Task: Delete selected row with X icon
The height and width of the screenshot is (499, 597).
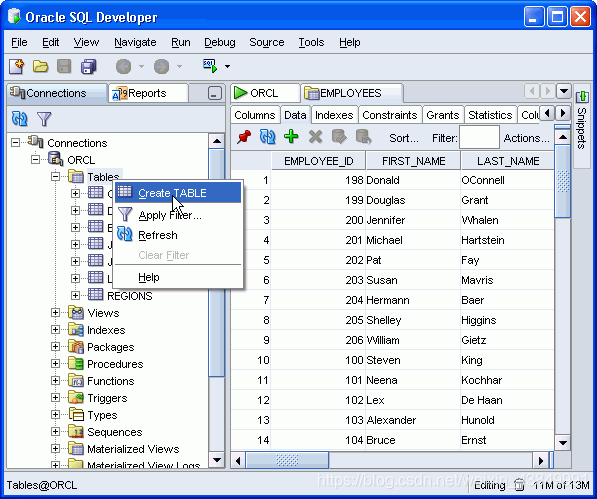Action: point(315,137)
